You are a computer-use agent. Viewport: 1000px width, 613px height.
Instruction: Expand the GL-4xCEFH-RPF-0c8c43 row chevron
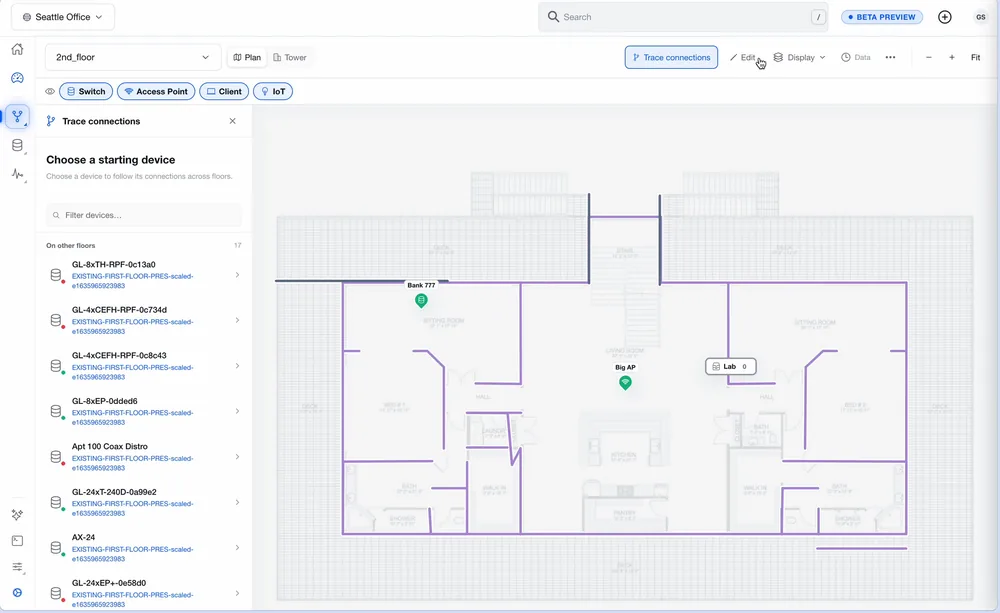tap(237, 366)
